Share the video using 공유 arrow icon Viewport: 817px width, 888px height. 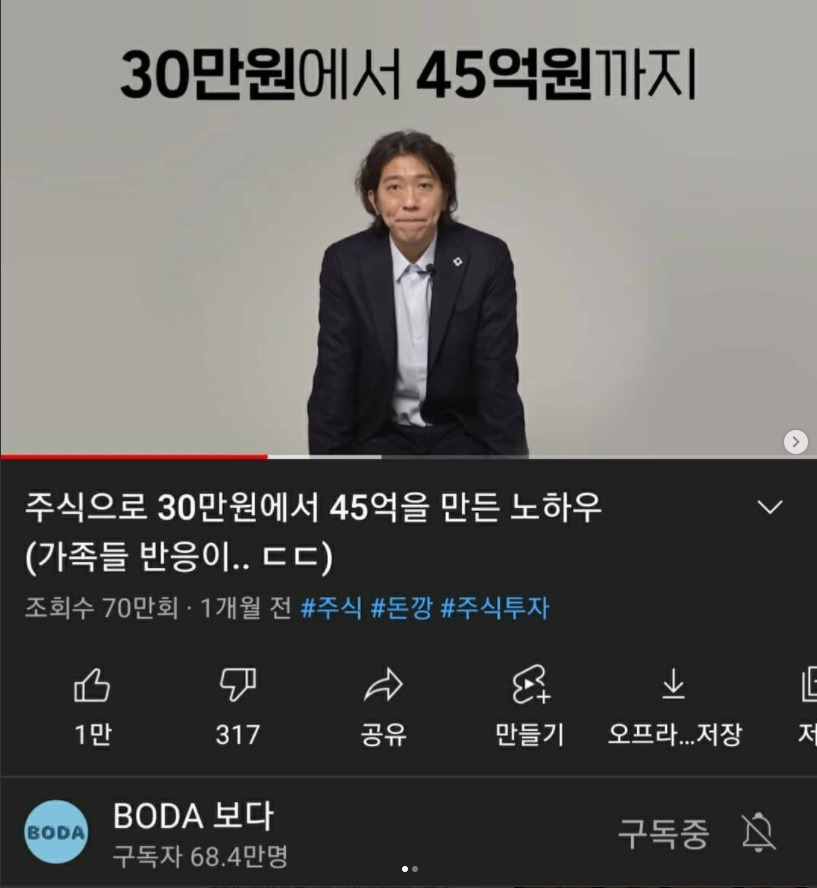tap(383, 686)
